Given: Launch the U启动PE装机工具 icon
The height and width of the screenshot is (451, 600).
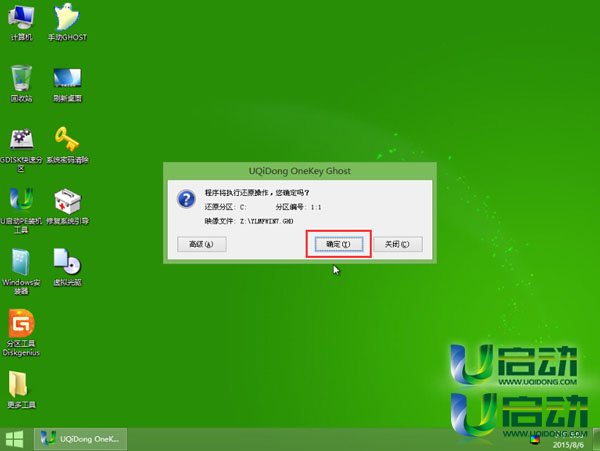Looking at the screenshot, I should (x=21, y=210).
